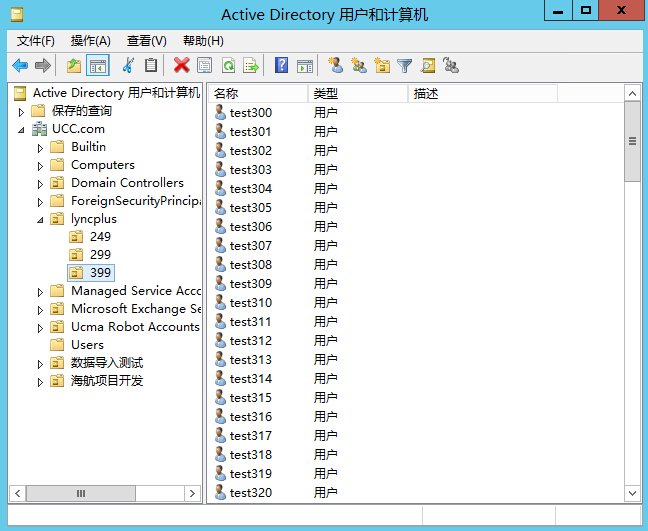The image size is (648, 531).
Task: Select the 249 OU in tree
Action: coord(100,237)
